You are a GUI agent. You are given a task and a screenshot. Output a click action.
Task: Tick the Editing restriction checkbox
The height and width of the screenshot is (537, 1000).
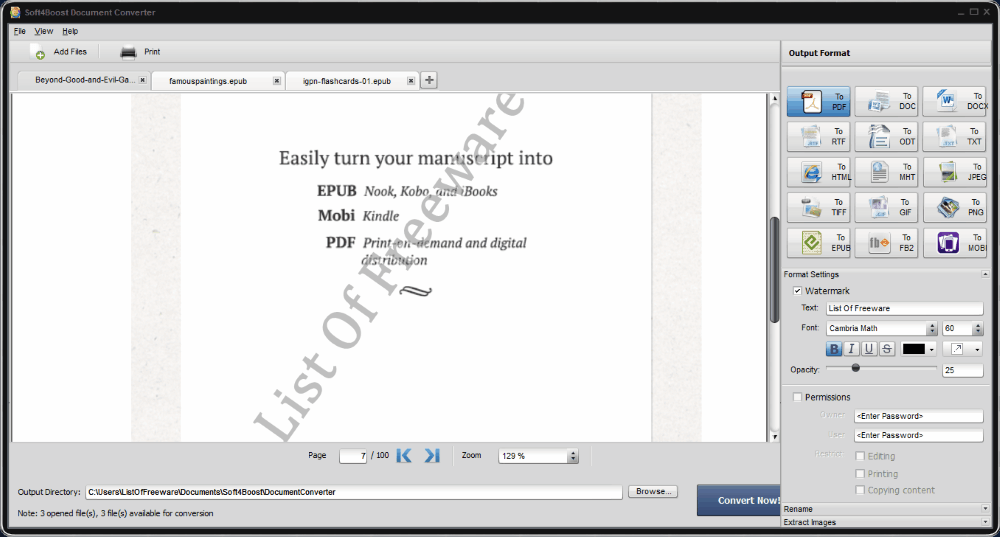[860, 456]
